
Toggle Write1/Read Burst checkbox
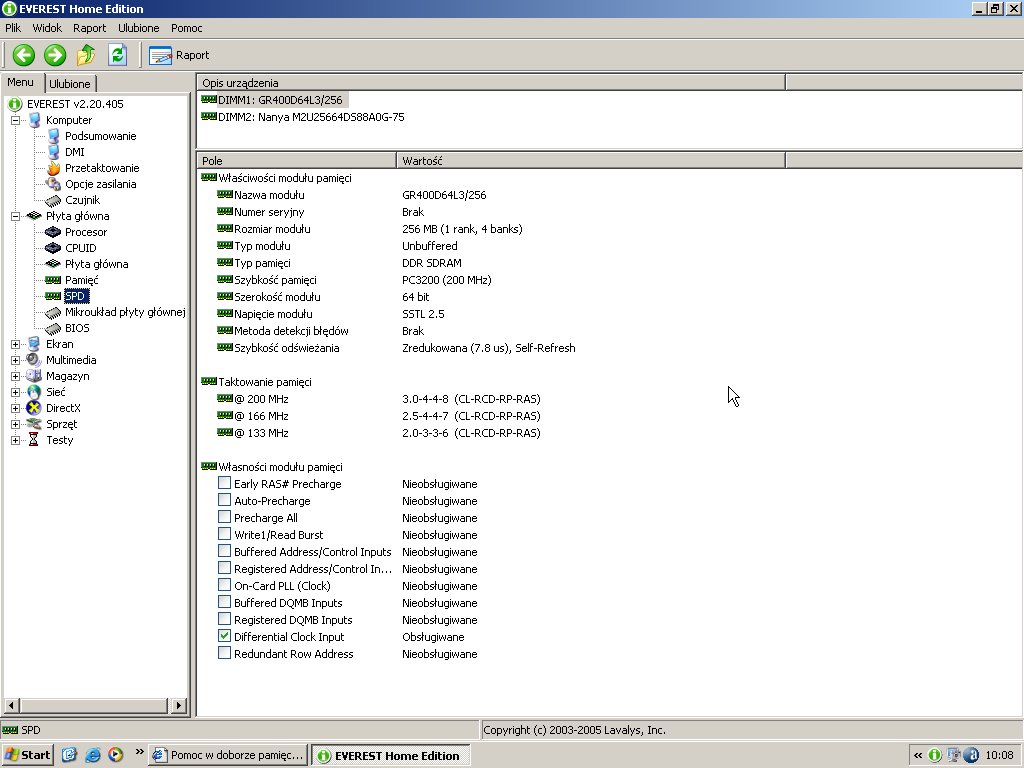224,534
